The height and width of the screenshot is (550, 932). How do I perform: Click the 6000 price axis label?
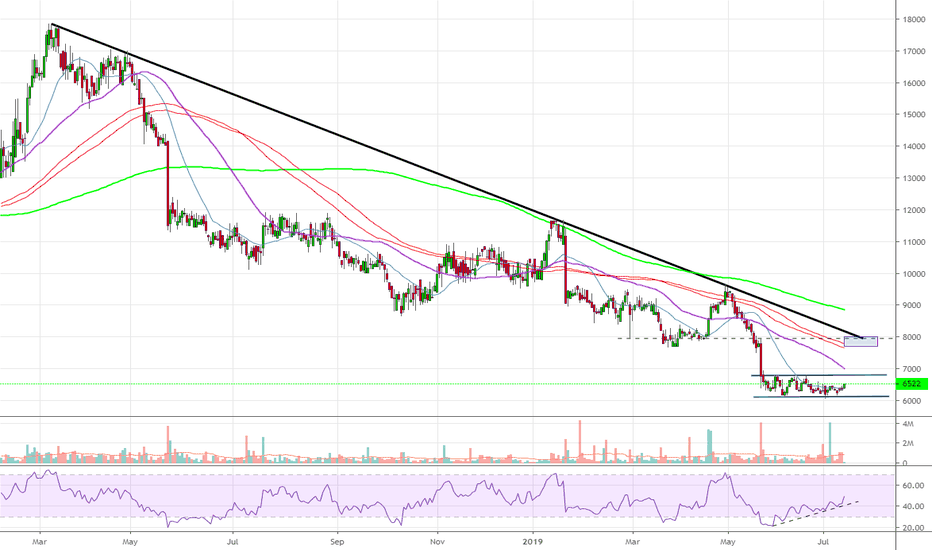[x=914, y=401]
